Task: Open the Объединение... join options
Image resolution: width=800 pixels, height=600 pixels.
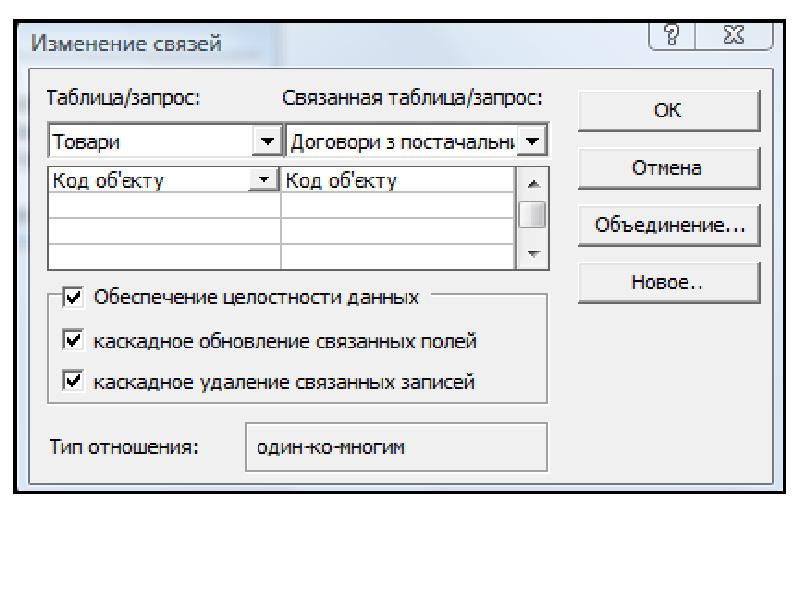Action: click(668, 225)
